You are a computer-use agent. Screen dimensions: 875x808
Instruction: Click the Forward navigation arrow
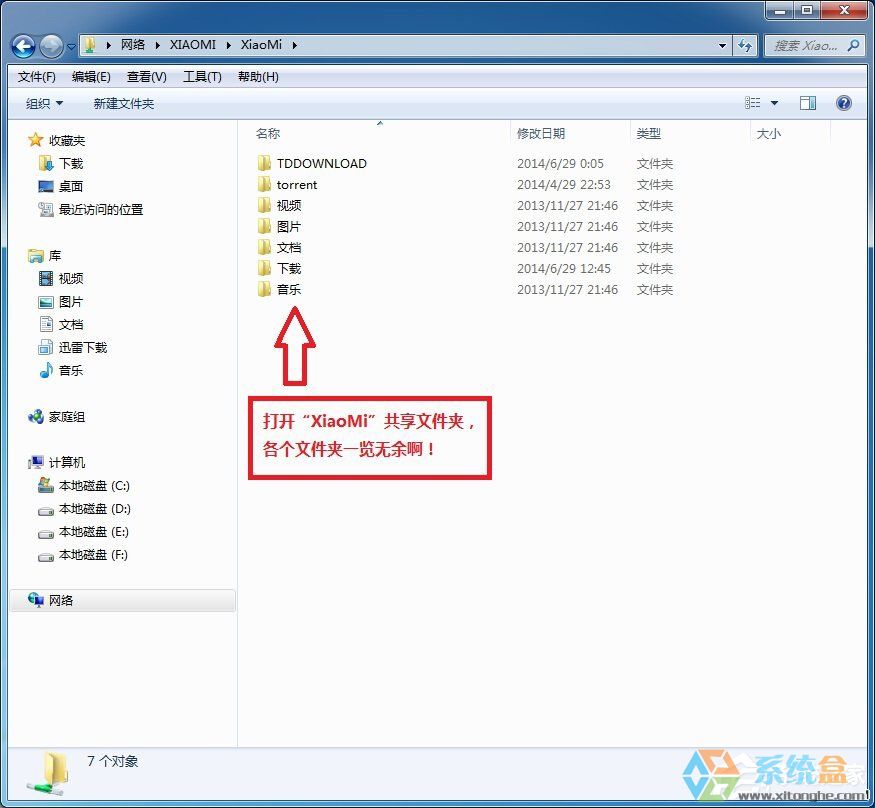click(51, 46)
